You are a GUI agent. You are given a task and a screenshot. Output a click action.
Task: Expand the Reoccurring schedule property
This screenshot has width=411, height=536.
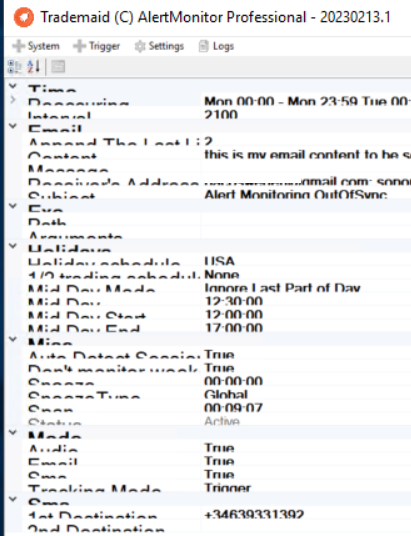[13, 100]
